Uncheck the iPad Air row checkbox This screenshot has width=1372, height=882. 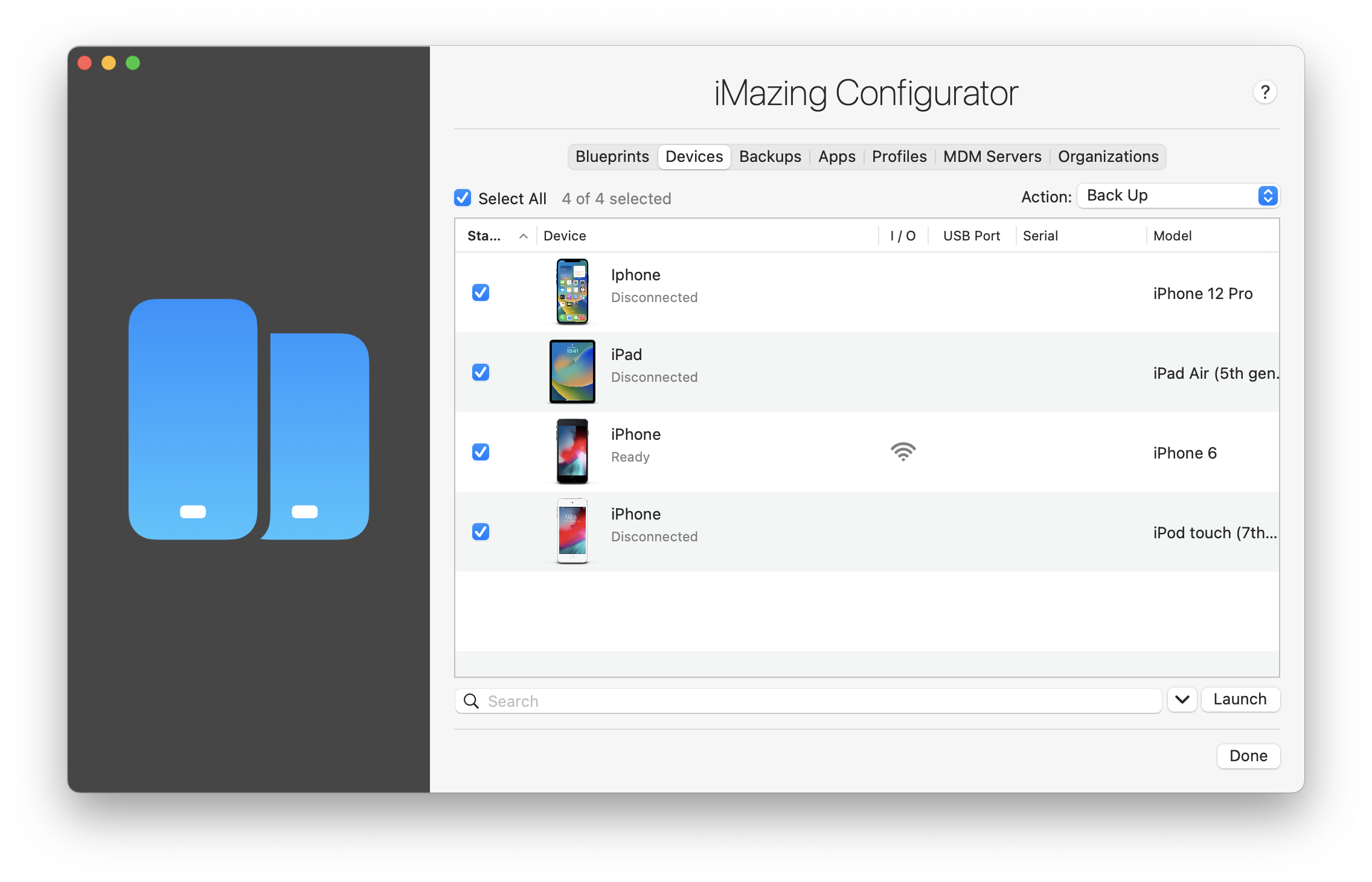[481, 372]
